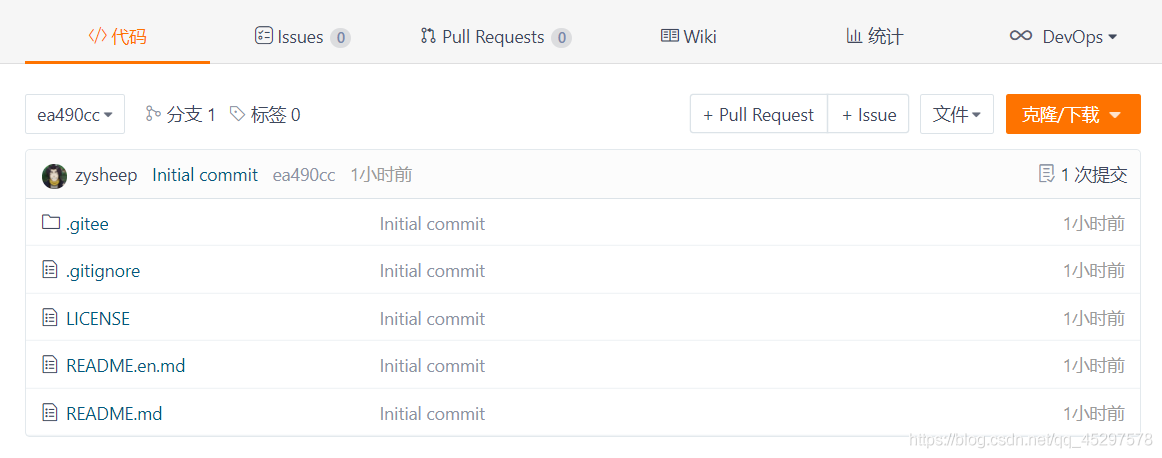Click the .gitignore file icon
Screen dimensions: 1162x458
[50, 270]
